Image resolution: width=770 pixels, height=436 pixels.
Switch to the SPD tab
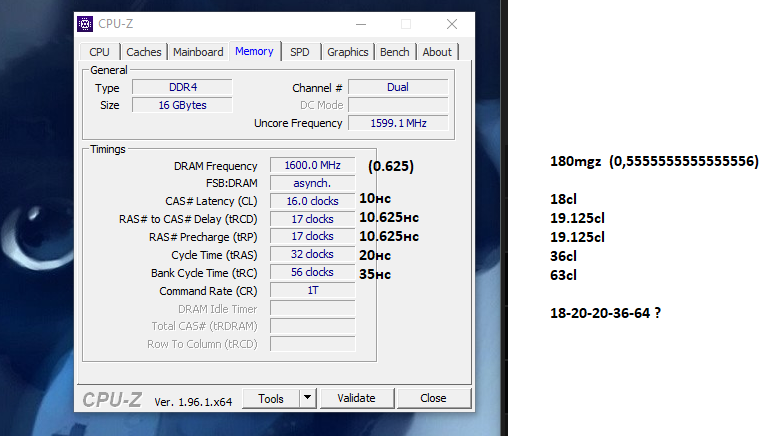point(300,52)
